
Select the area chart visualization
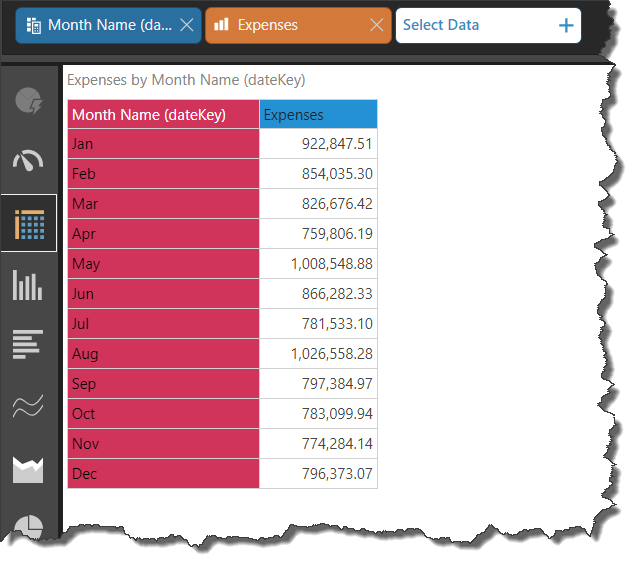coord(29,468)
